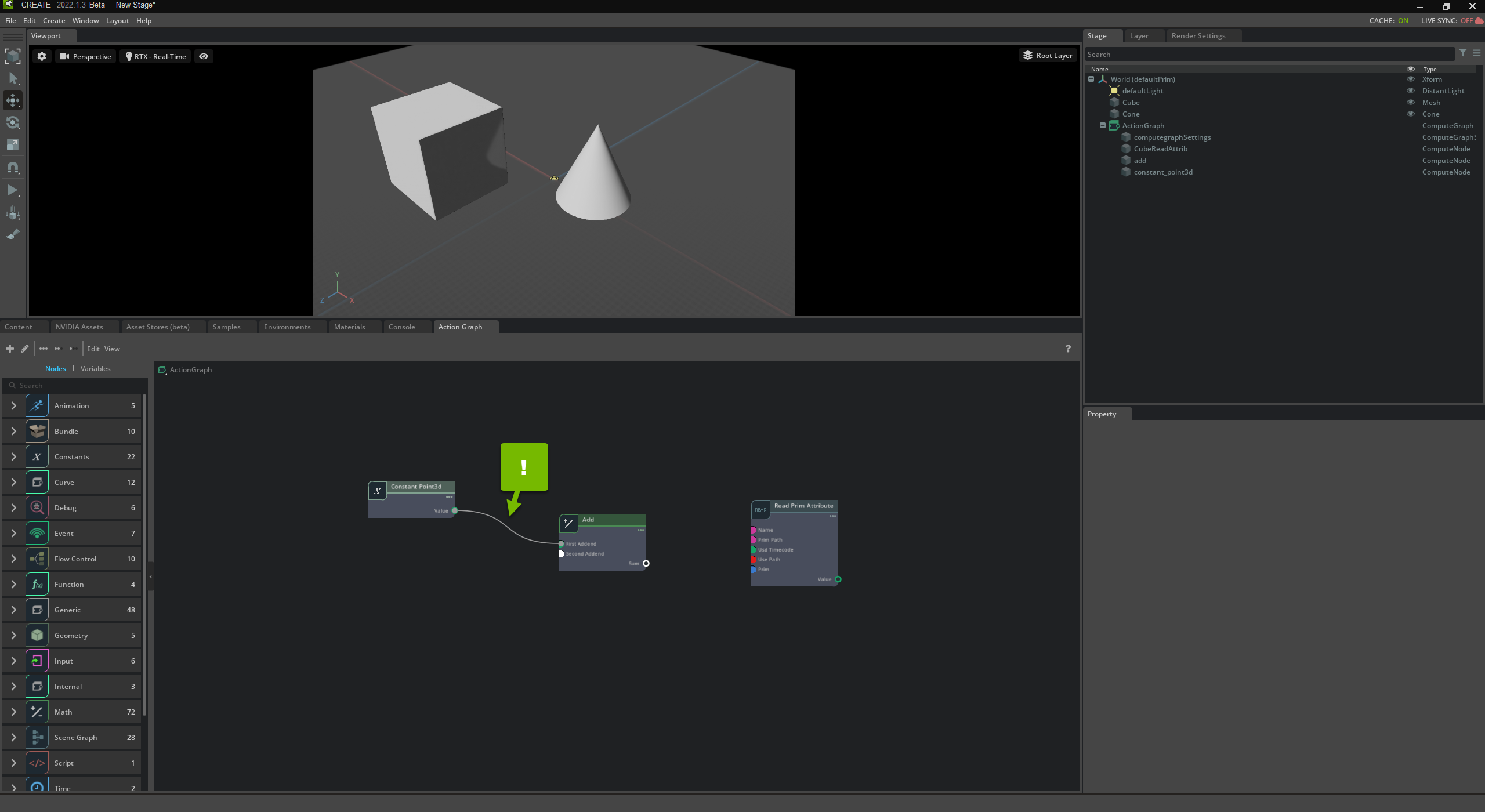Click the Stage search field
1485x812 pixels.
tap(1270, 54)
